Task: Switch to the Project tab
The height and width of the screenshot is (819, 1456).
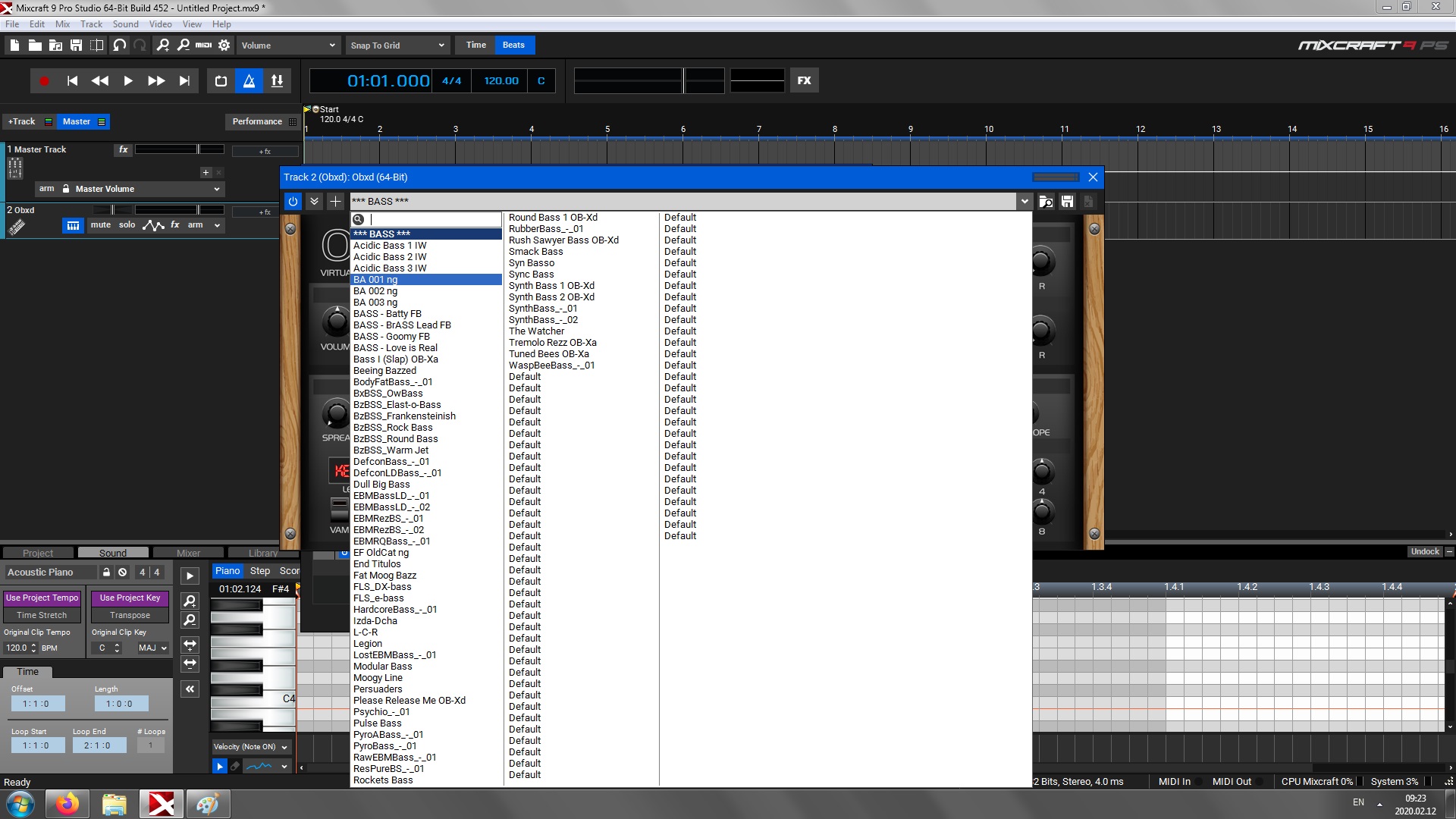Action: (x=38, y=553)
